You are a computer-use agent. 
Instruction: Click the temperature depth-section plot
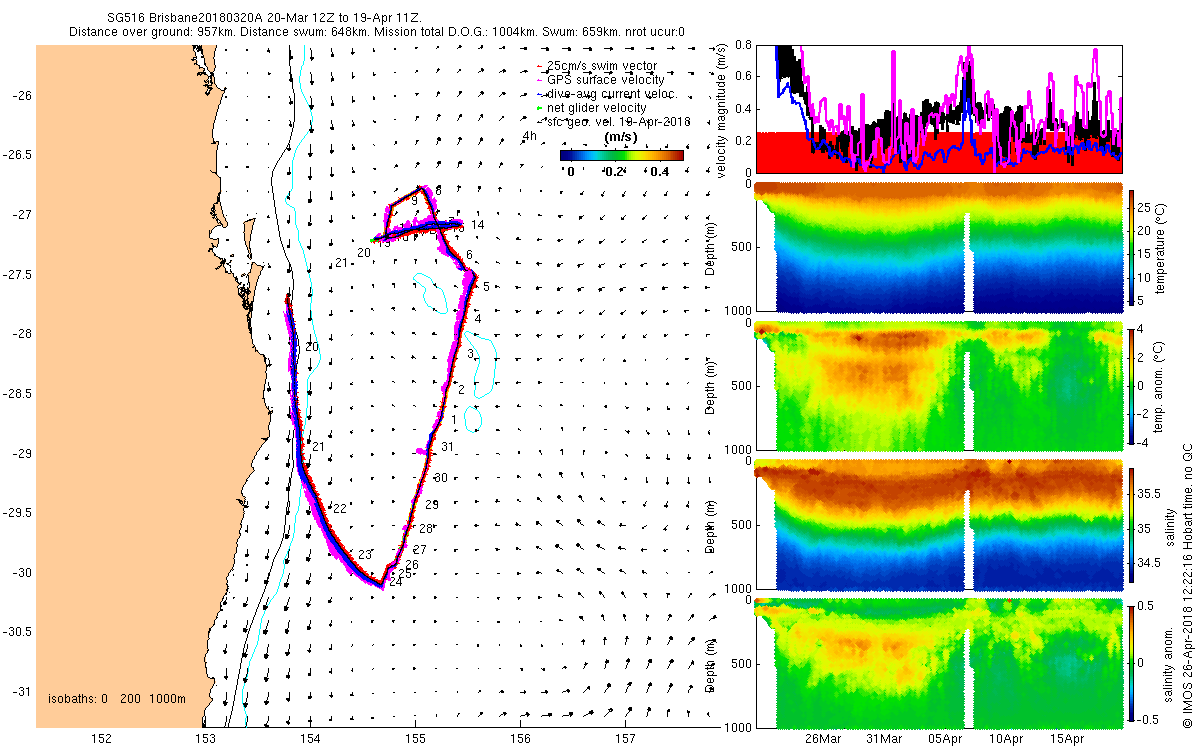(x=939, y=248)
